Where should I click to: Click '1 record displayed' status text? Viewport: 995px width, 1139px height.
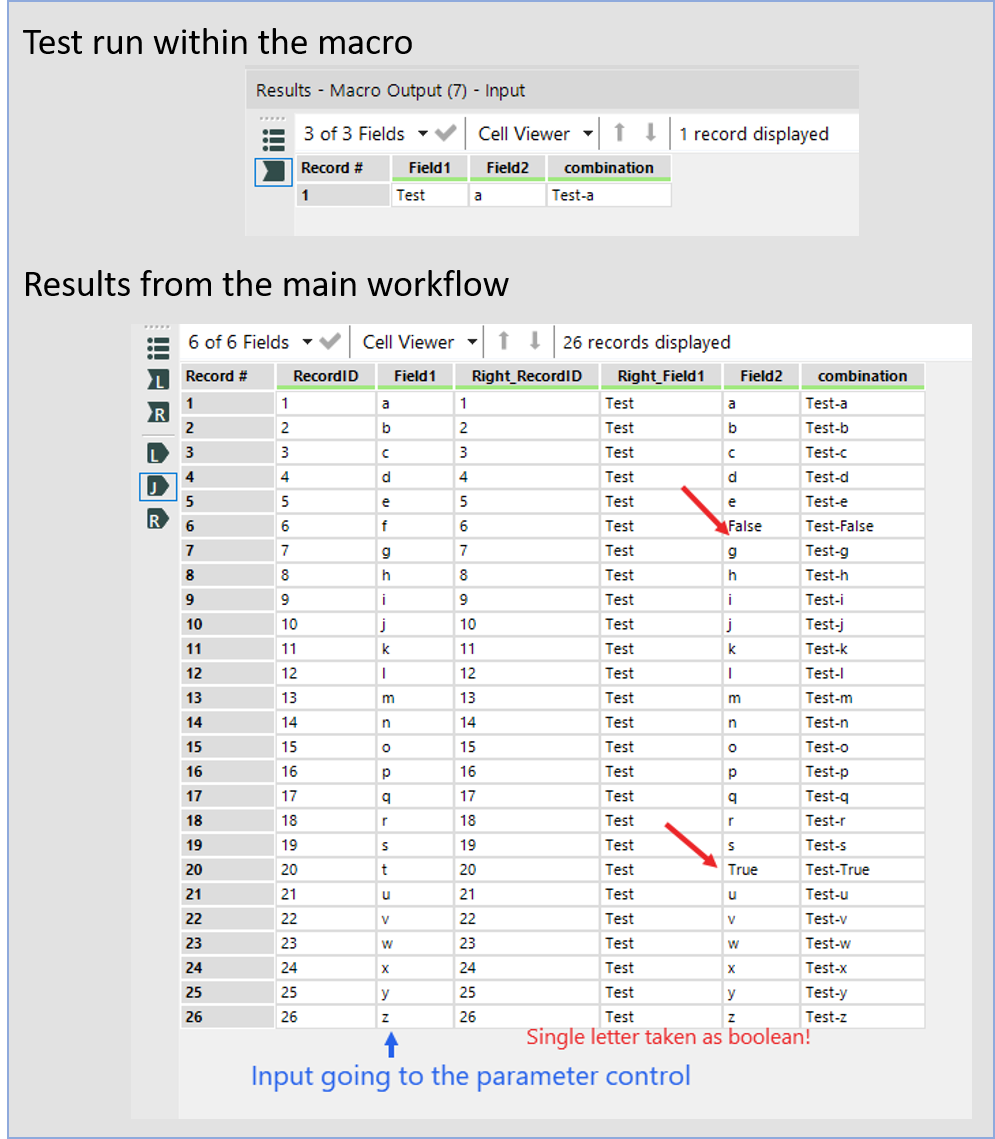(x=754, y=134)
